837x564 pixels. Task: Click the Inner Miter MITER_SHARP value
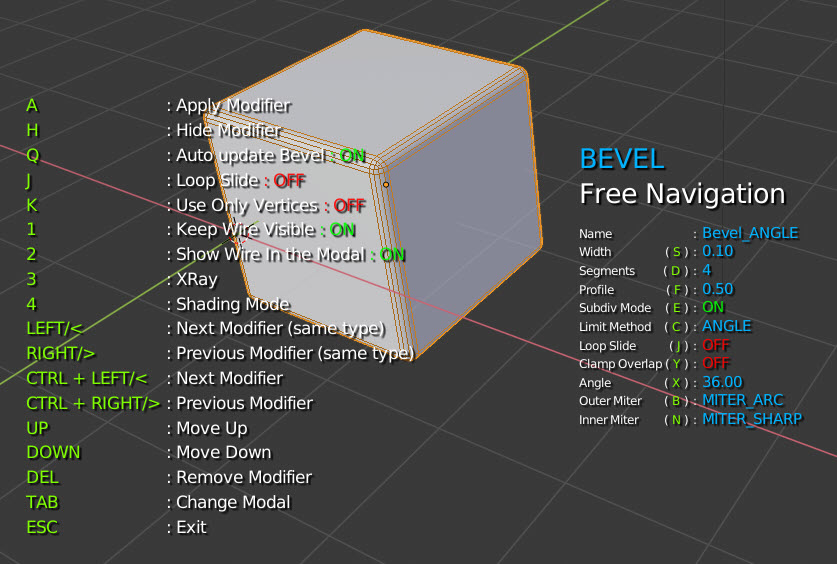752,419
